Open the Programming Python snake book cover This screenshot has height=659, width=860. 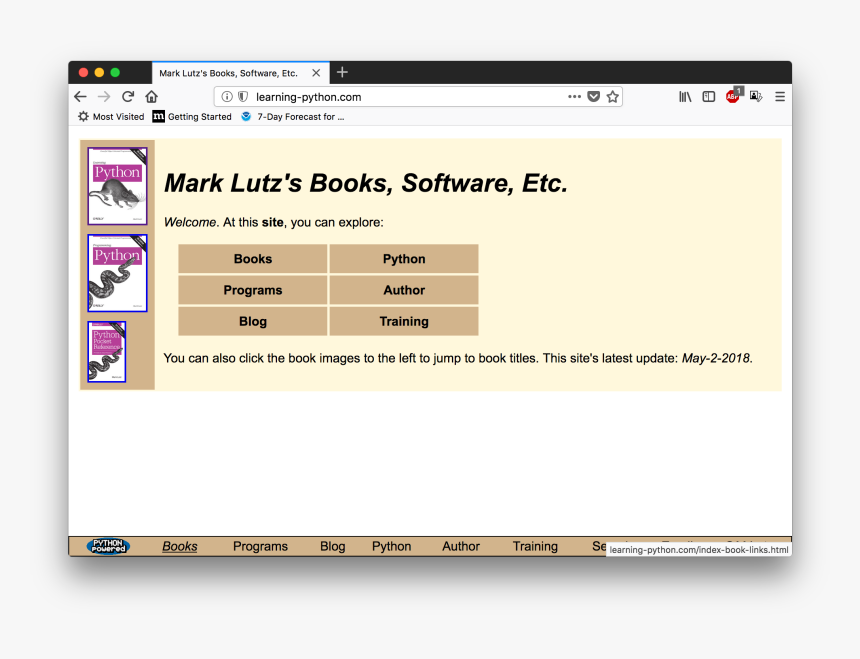[117, 273]
